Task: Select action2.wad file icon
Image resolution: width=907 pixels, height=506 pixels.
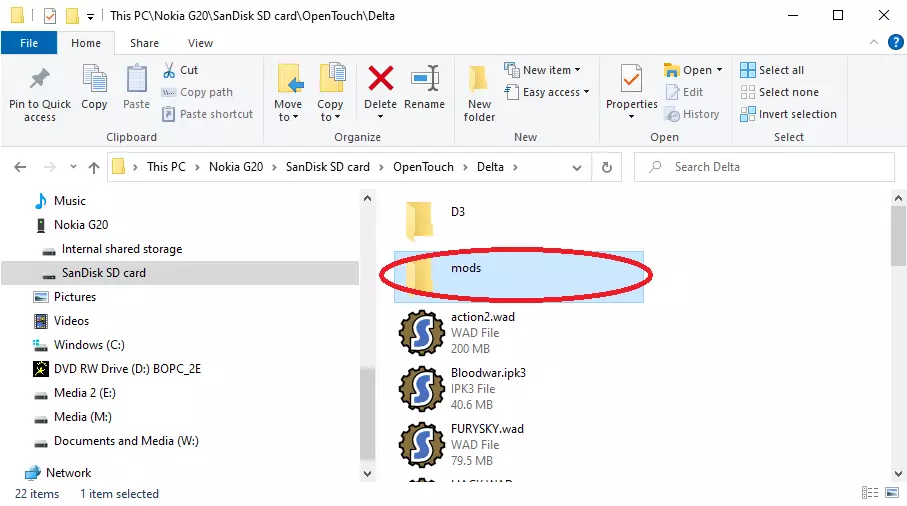Action: point(422,333)
